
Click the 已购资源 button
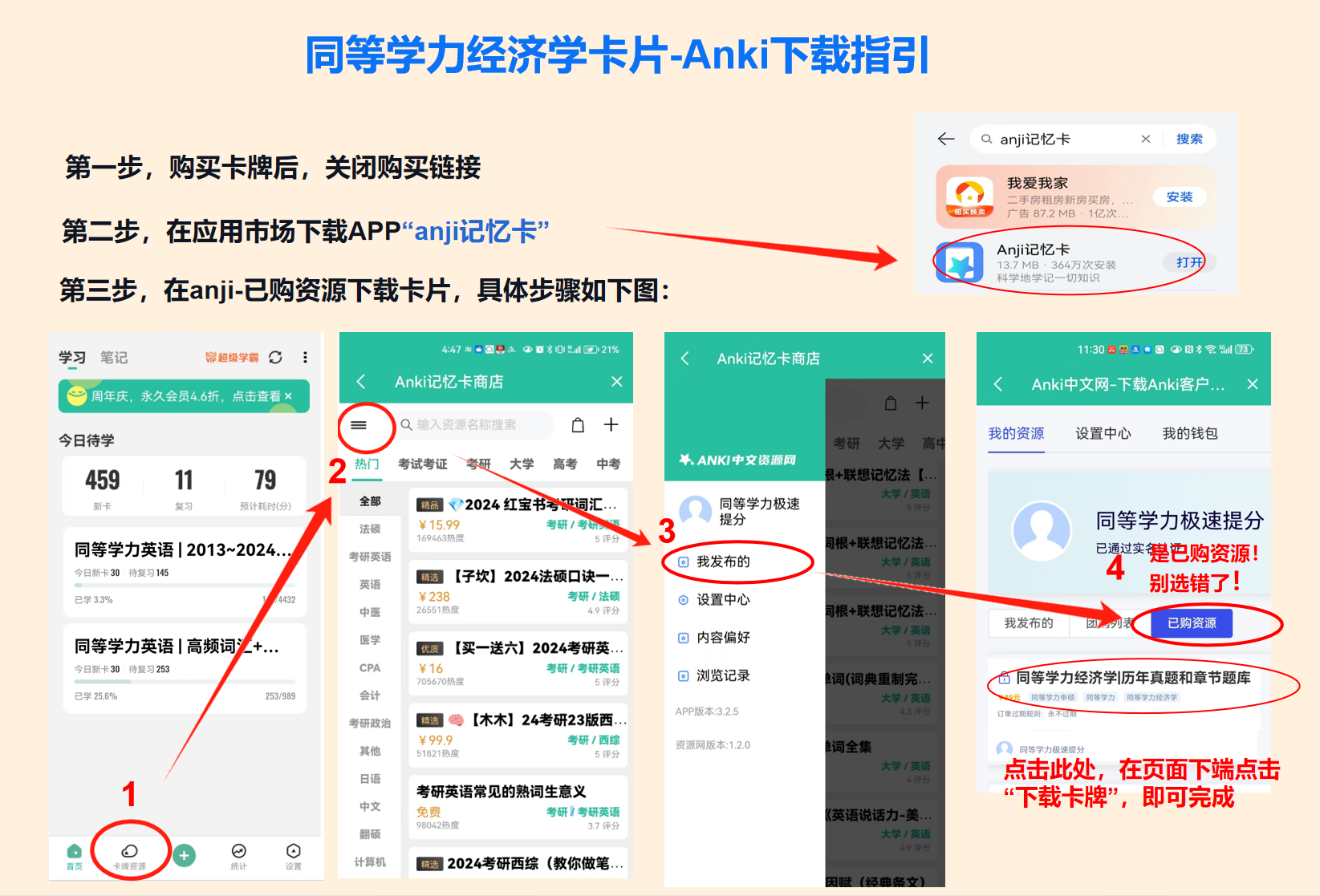pyautogui.click(x=1192, y=623)
